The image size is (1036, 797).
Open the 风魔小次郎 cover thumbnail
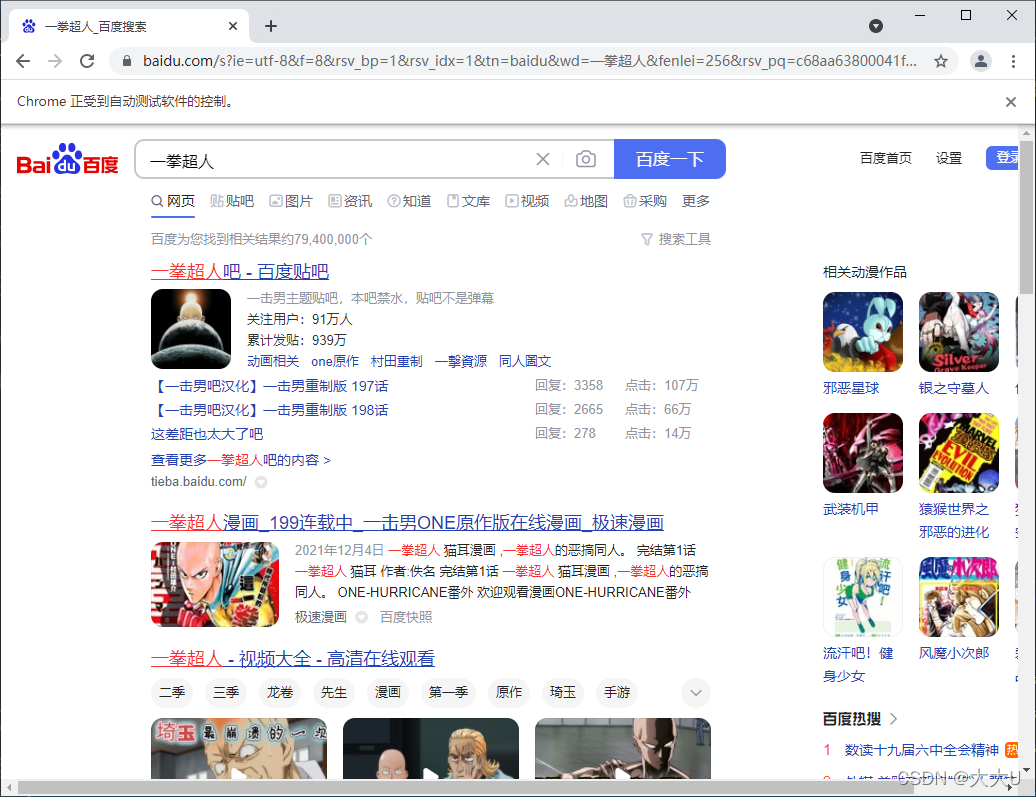[x=959, y=597]
